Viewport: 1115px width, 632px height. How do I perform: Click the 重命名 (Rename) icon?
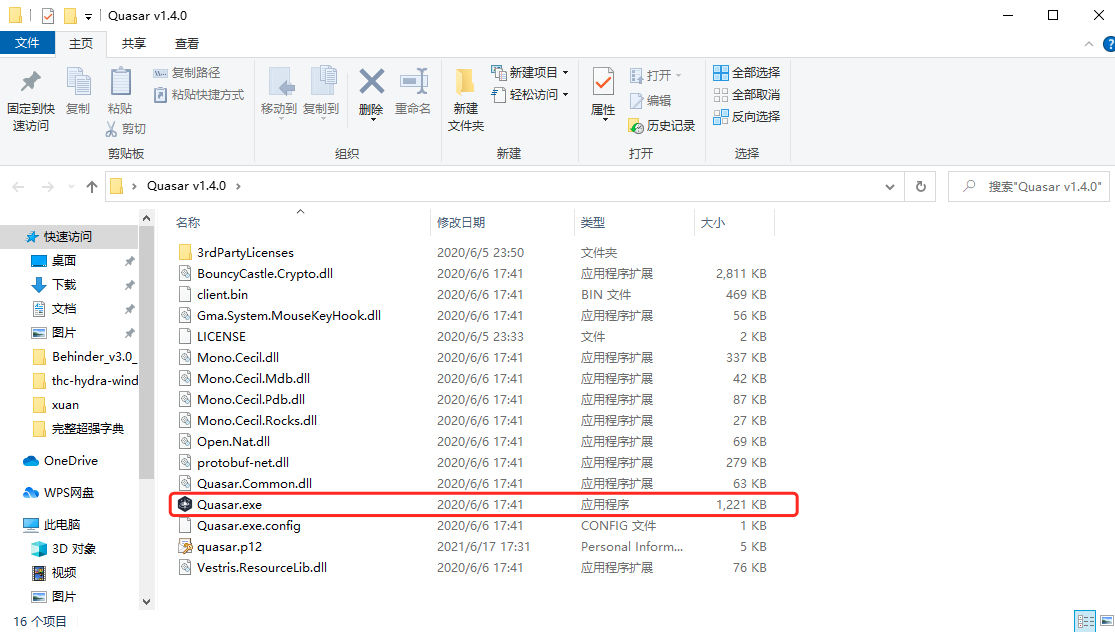coord(413,87)
